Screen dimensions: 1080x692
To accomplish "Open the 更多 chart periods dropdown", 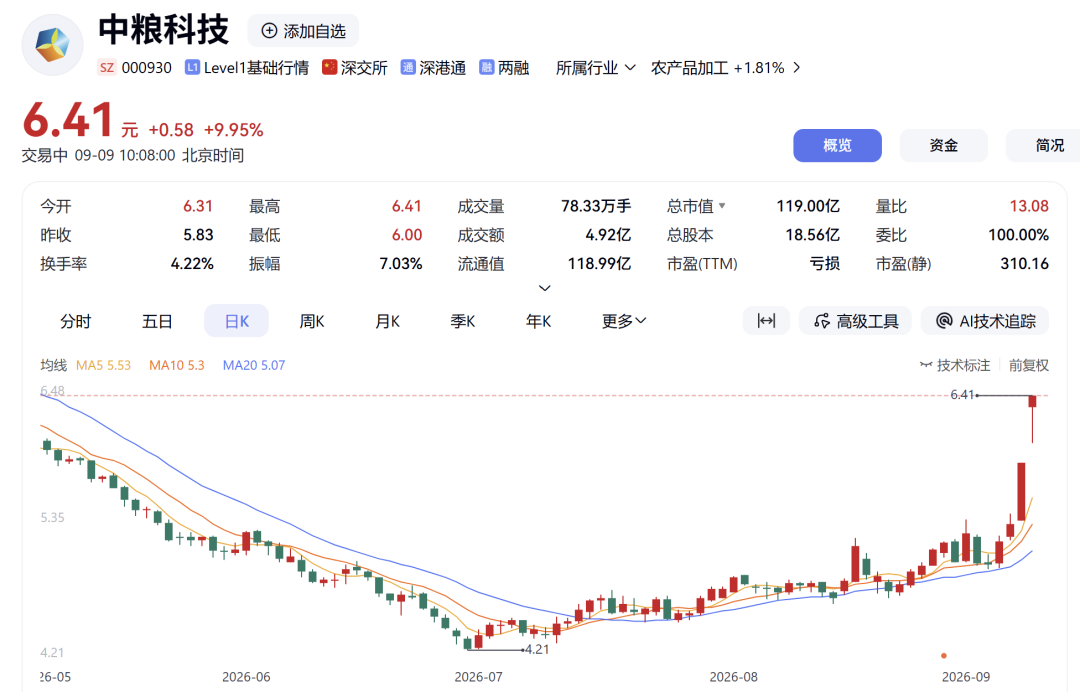I will coord(623,321).
